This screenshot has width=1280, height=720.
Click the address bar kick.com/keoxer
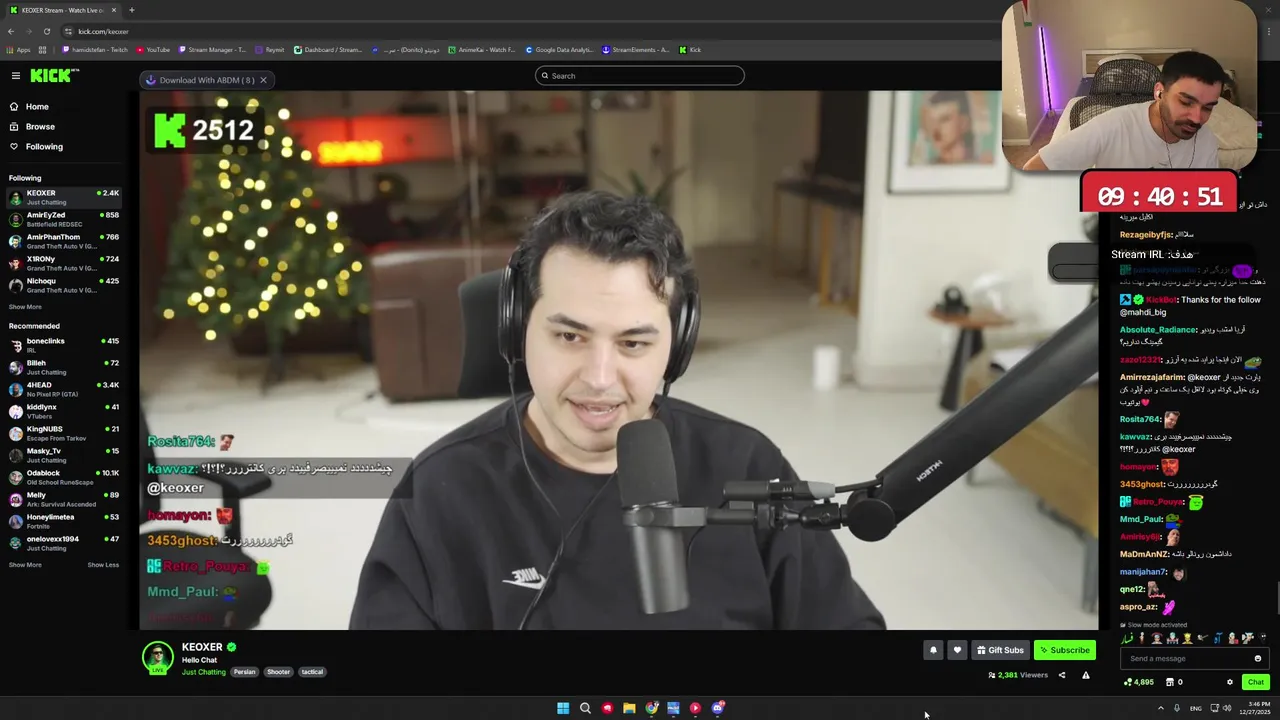pyautogui.click(x=103, y=31)
